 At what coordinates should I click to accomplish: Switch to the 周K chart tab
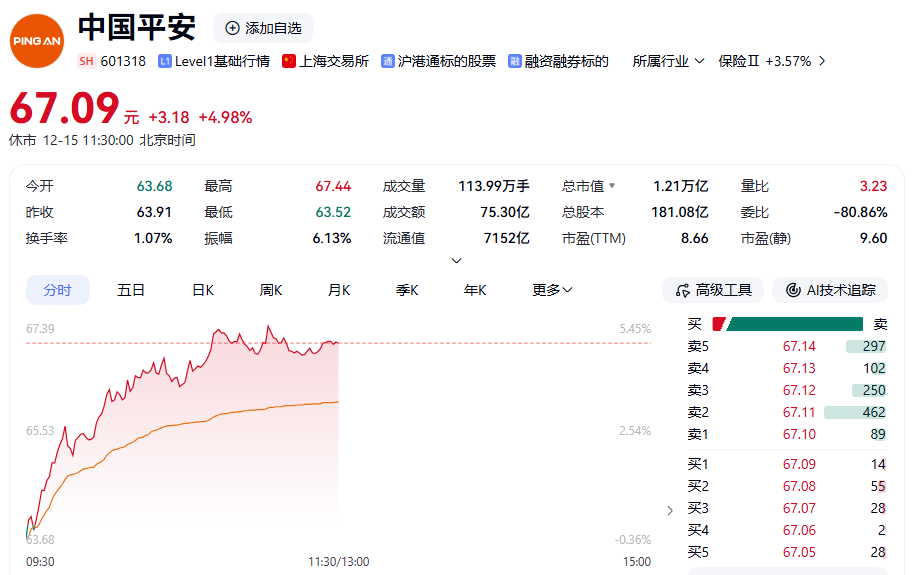click(271, 290)
